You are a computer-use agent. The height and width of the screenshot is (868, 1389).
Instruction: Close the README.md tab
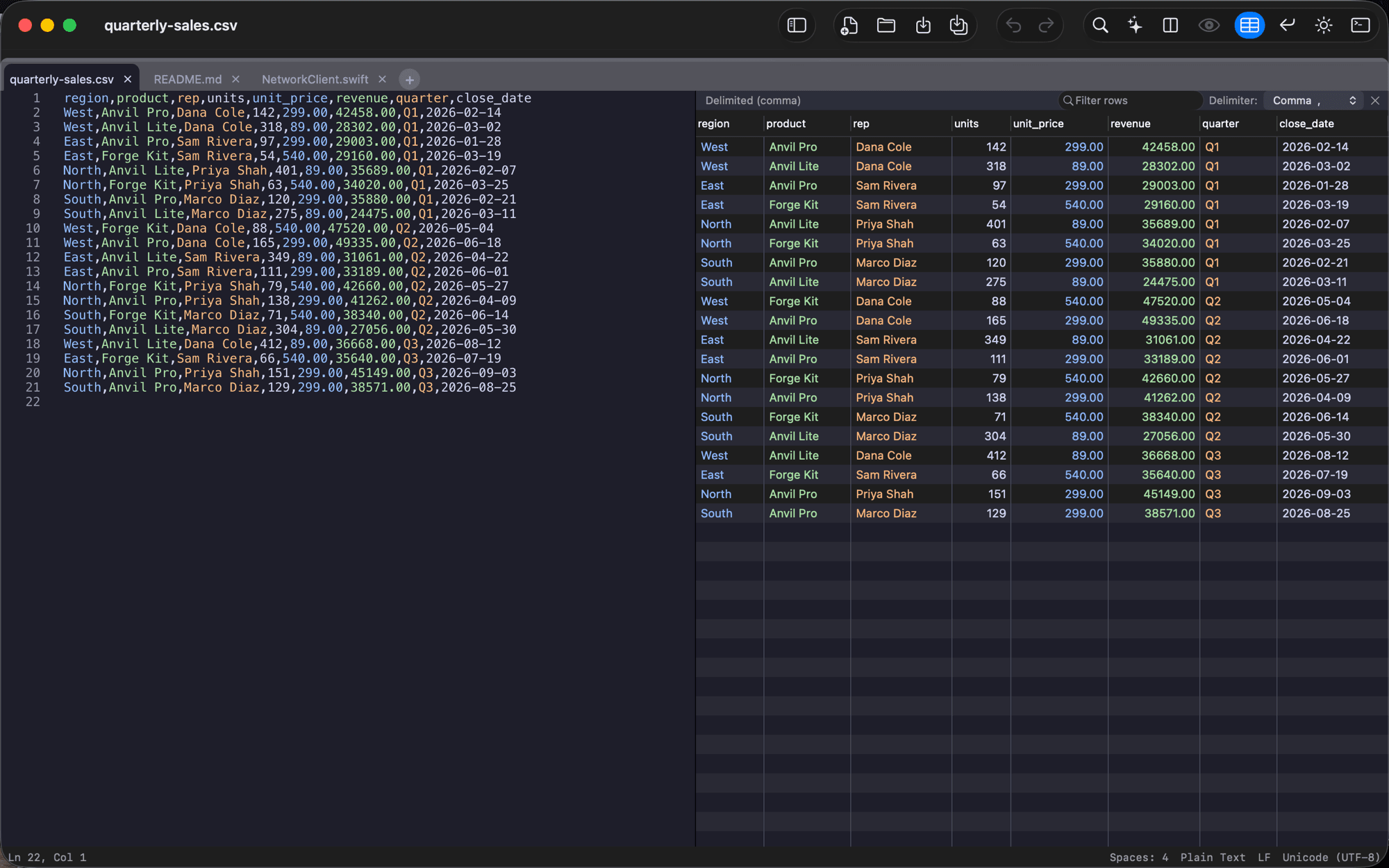(235, 79)
